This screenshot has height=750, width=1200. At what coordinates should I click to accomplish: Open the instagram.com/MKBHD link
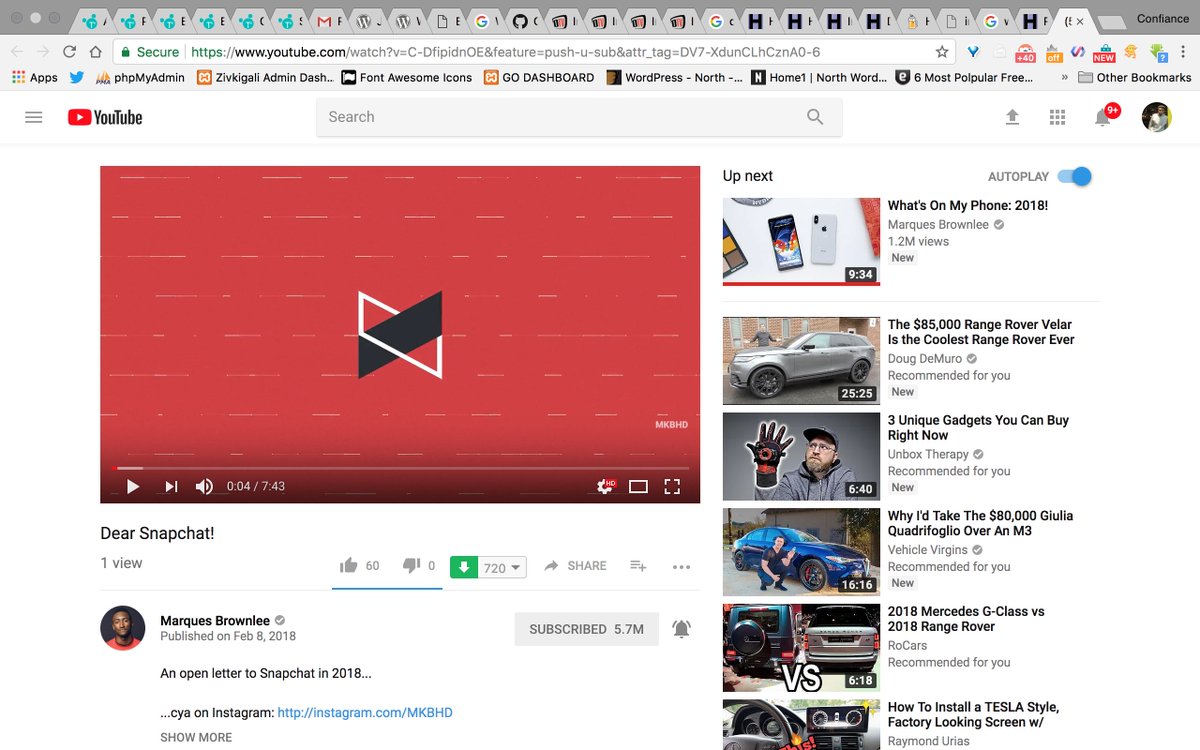(x=365, y=713)
